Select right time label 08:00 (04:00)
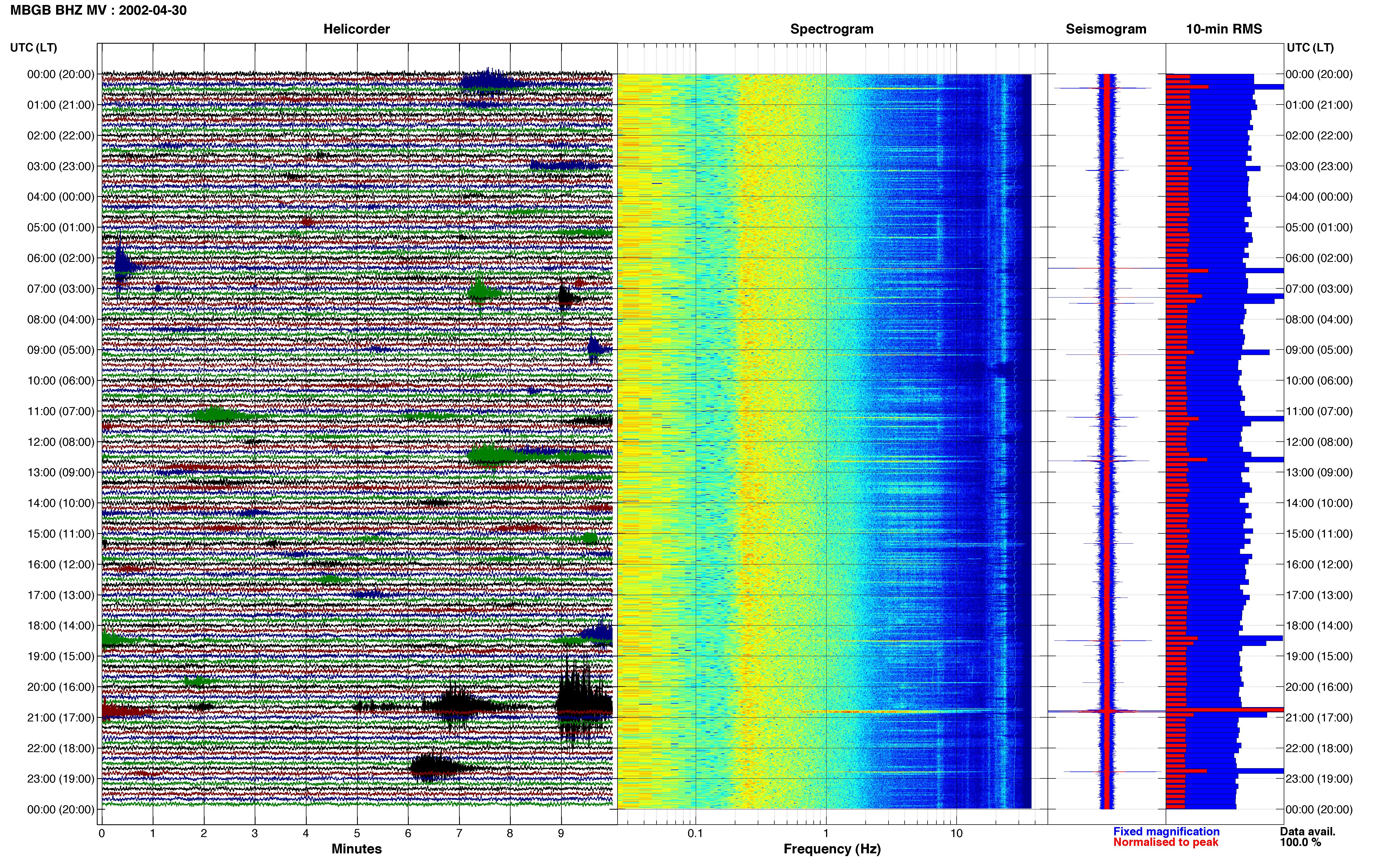Image resolution: width=1388 pixels, height=868 pixels. coord(1319,320)
